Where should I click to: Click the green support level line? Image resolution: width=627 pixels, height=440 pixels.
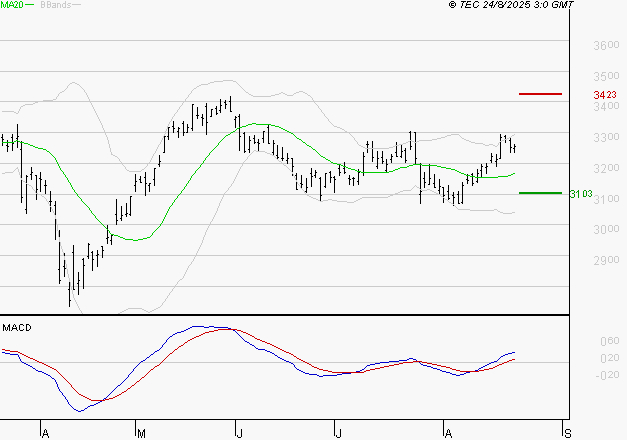pyautogui.click(x=540, y=193)
